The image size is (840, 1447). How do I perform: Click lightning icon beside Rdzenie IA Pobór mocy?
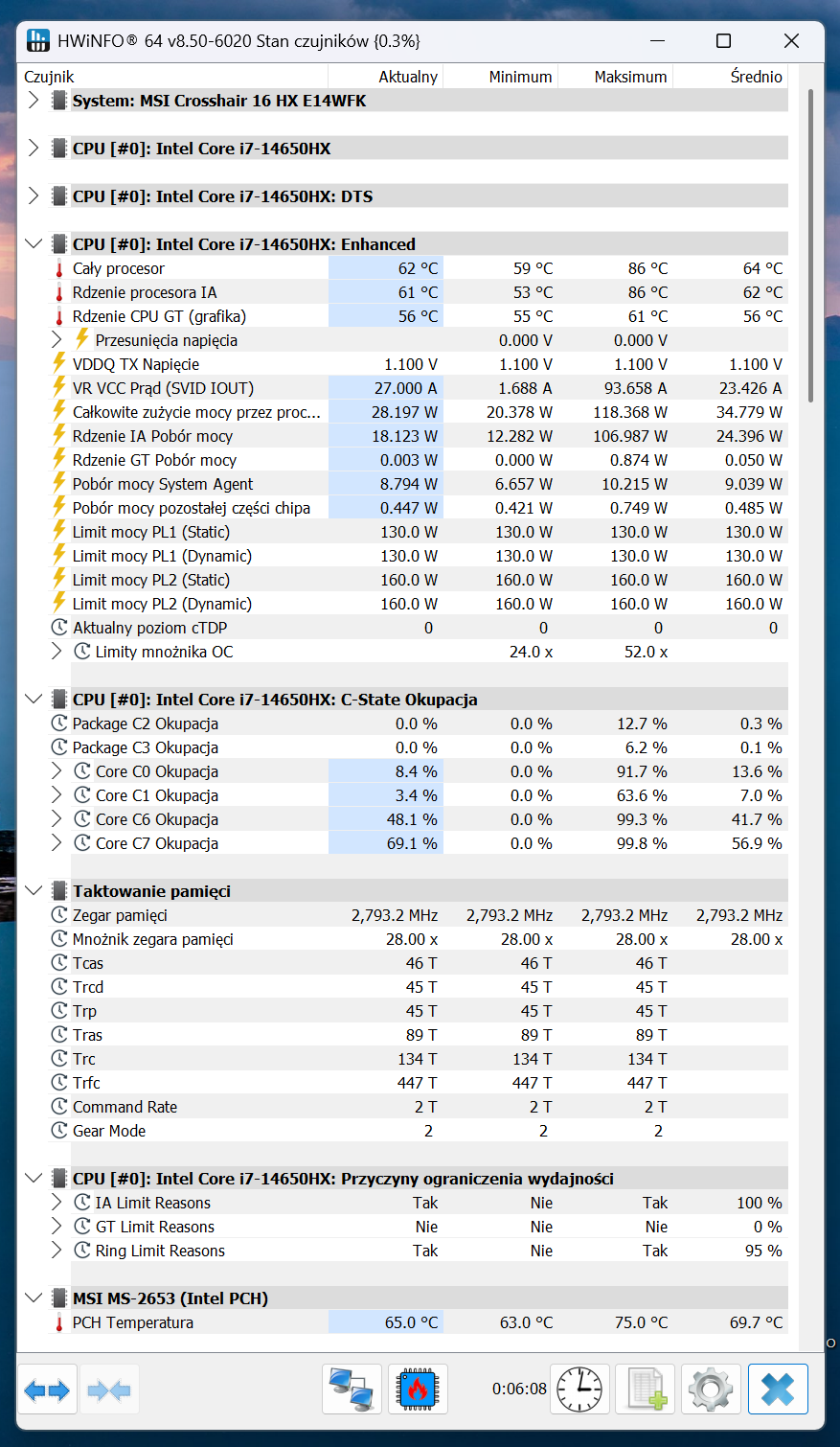pyautogui.click(x=59, y=436)
